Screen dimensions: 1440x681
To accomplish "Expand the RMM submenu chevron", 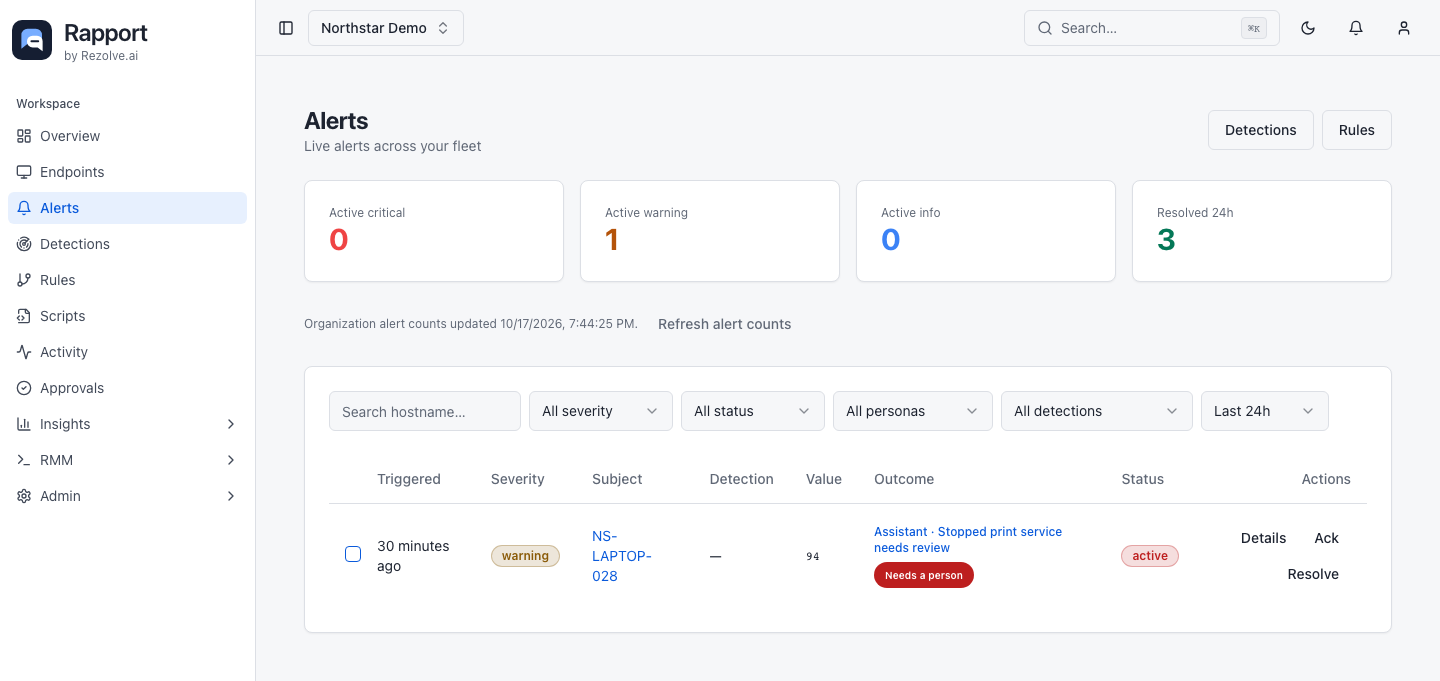I will click(231, 460).
